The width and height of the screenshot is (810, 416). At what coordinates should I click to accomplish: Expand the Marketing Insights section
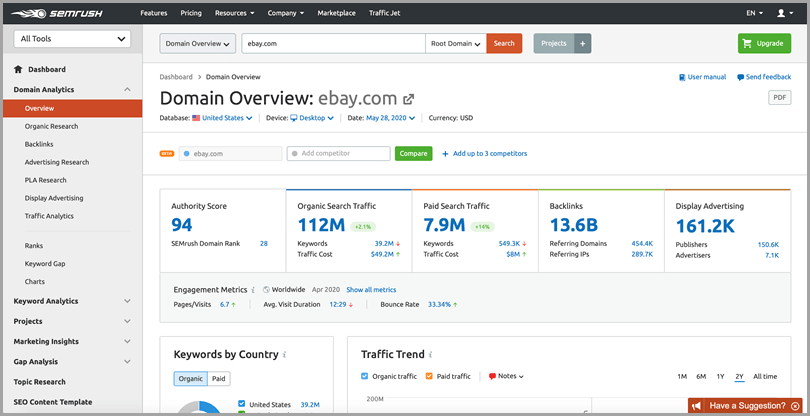click(127, 341)
